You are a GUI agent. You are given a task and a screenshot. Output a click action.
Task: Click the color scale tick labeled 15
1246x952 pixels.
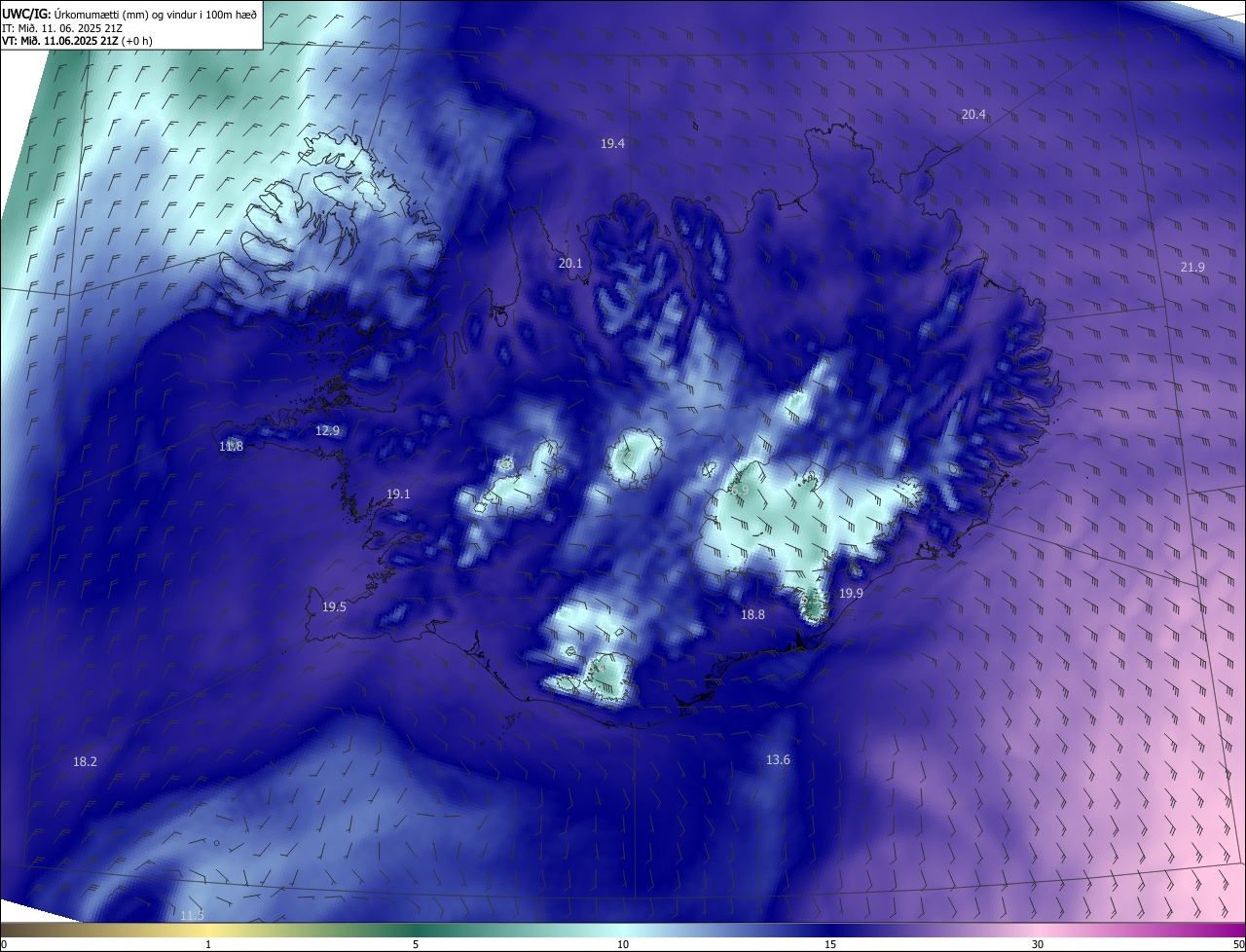coord(830,944)
